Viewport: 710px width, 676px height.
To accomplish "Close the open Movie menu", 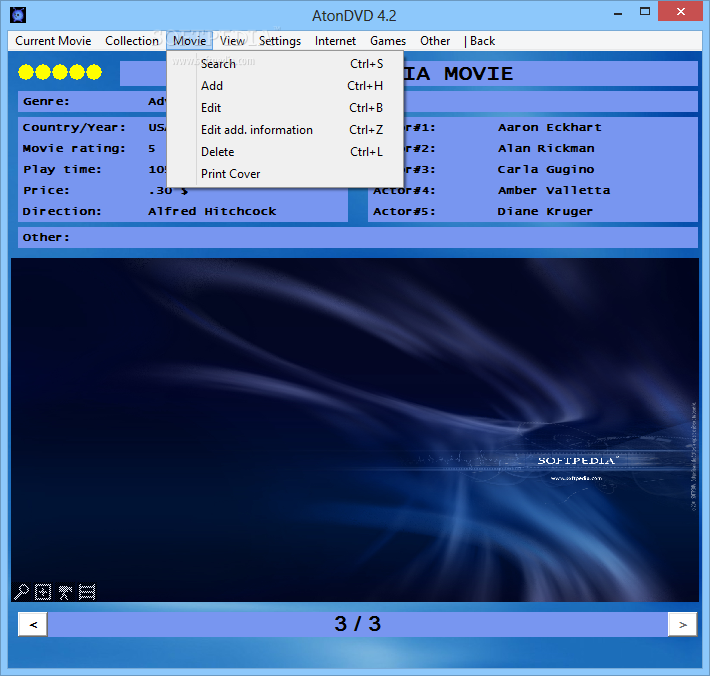I will (x=189, y=41).
